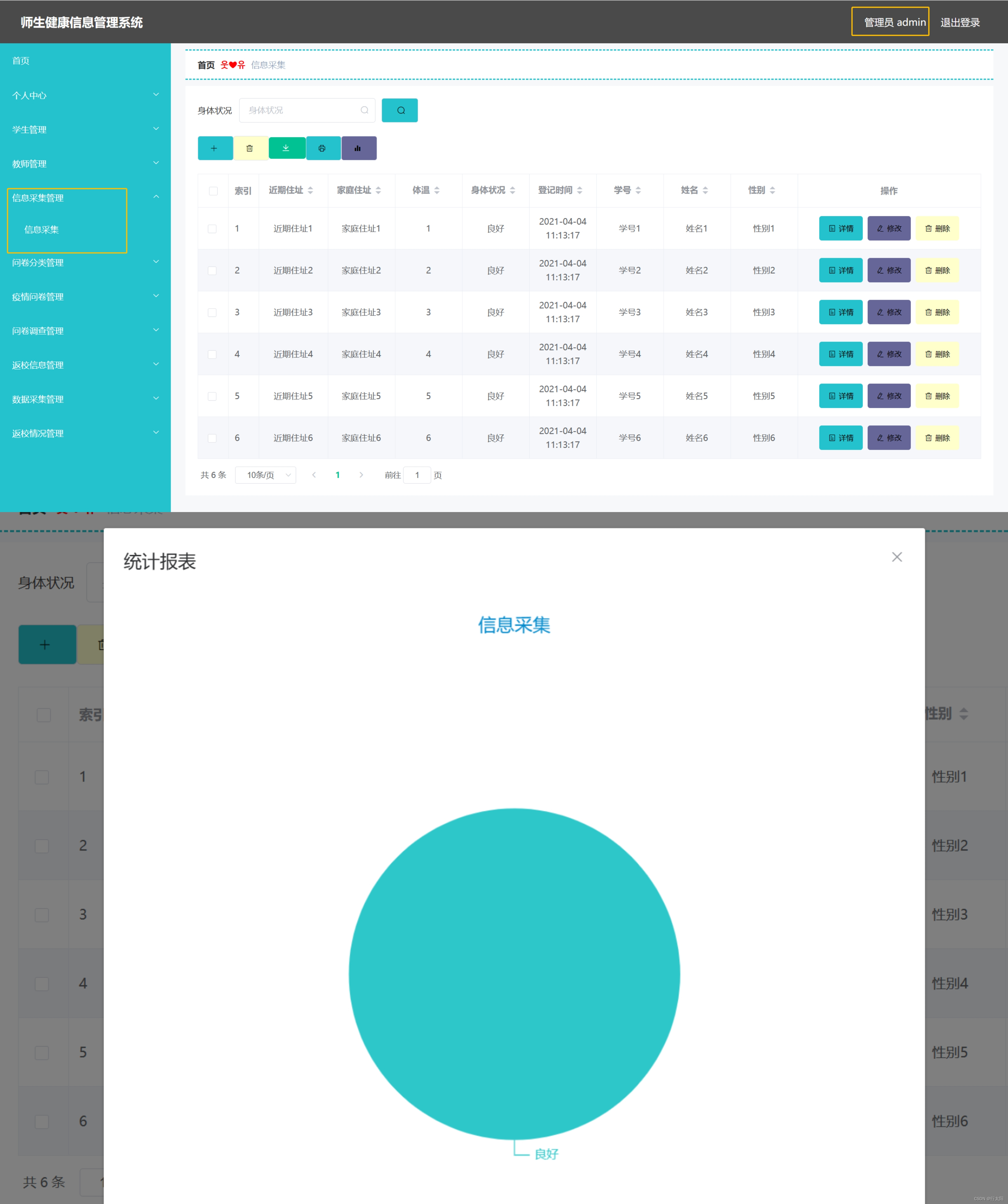
Task: Sort by 登记时间 column arrows
Action: (580, 190)
